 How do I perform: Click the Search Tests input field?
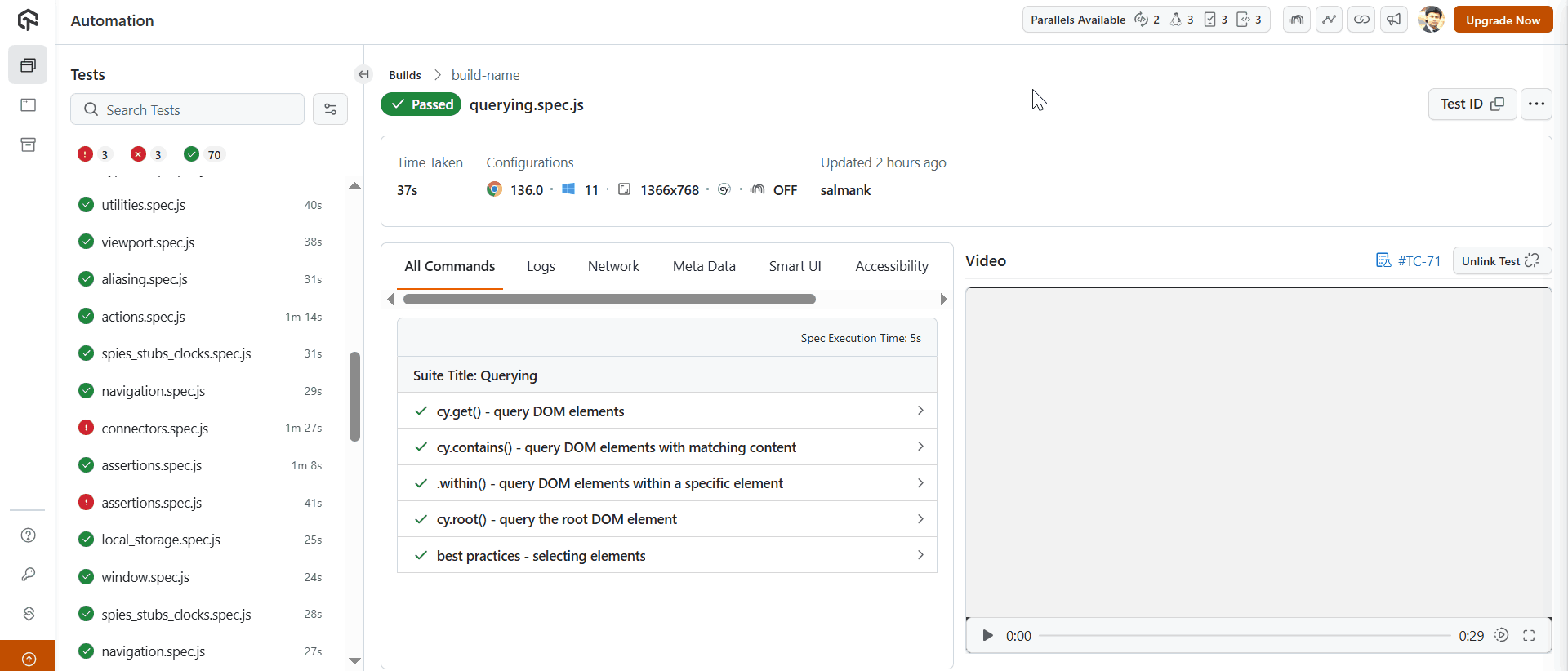coord(196,109)
